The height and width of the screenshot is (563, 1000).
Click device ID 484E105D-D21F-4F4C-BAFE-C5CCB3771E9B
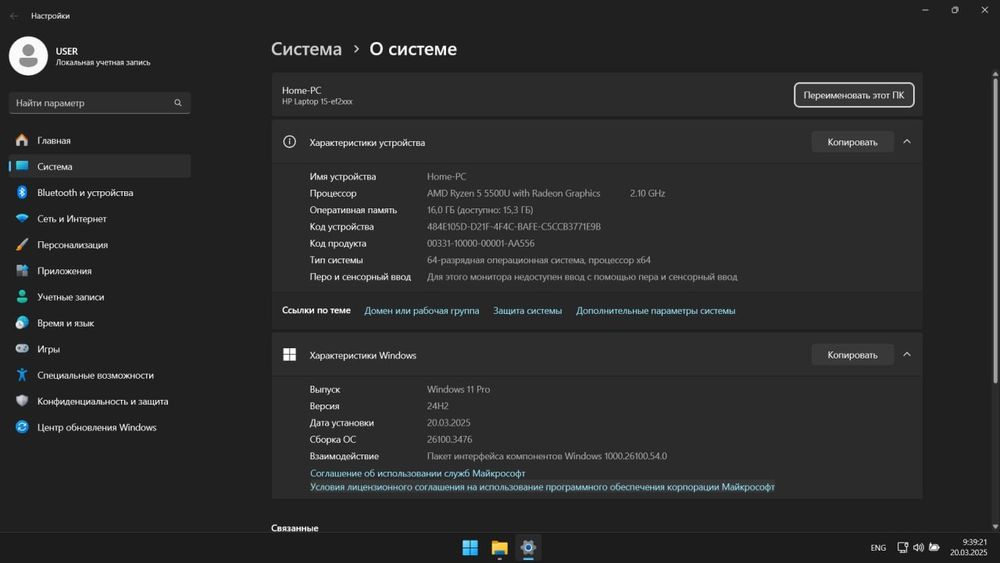coord(514,227)
